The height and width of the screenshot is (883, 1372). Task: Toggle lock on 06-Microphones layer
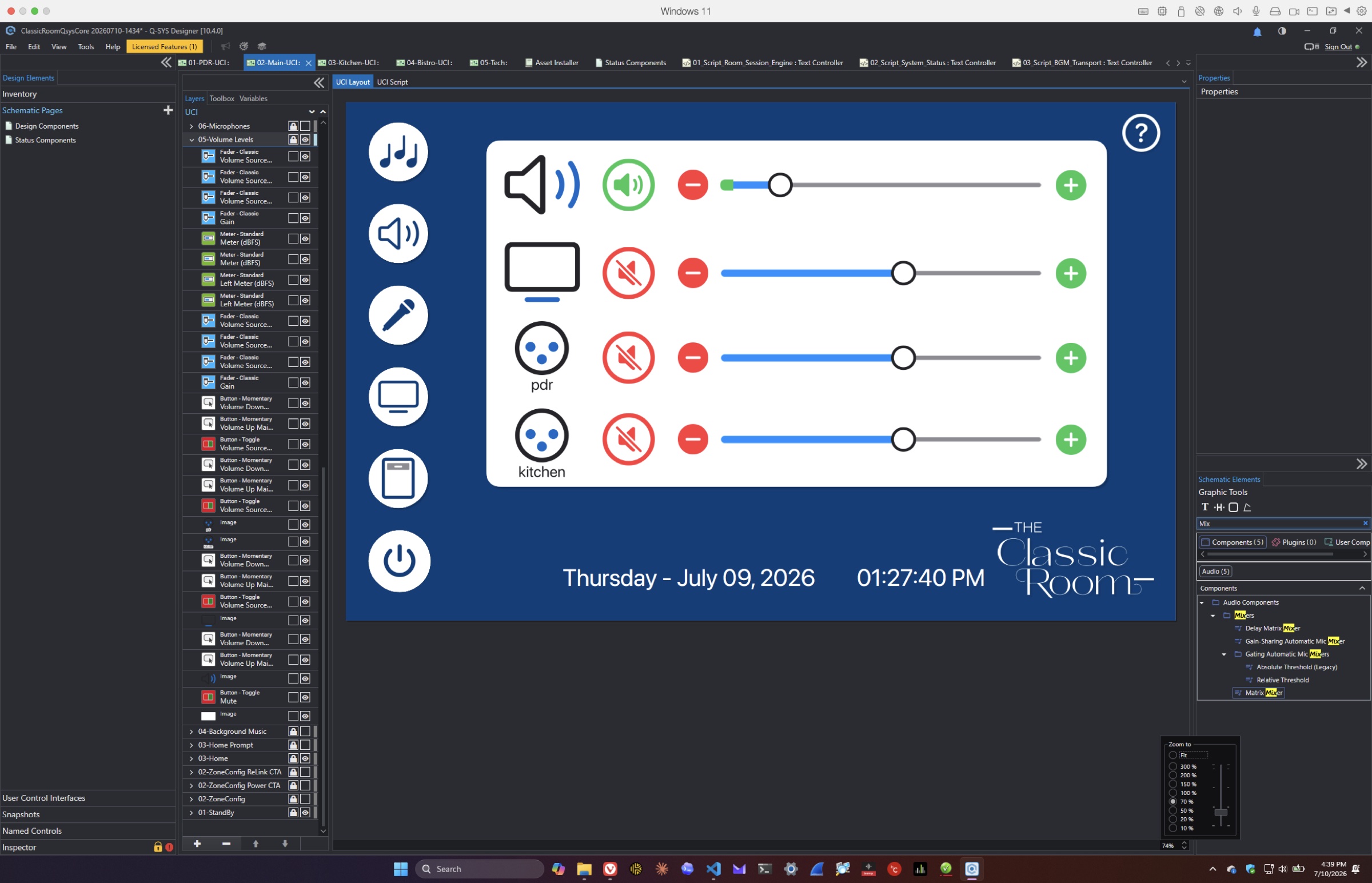(x=293, y=126)
